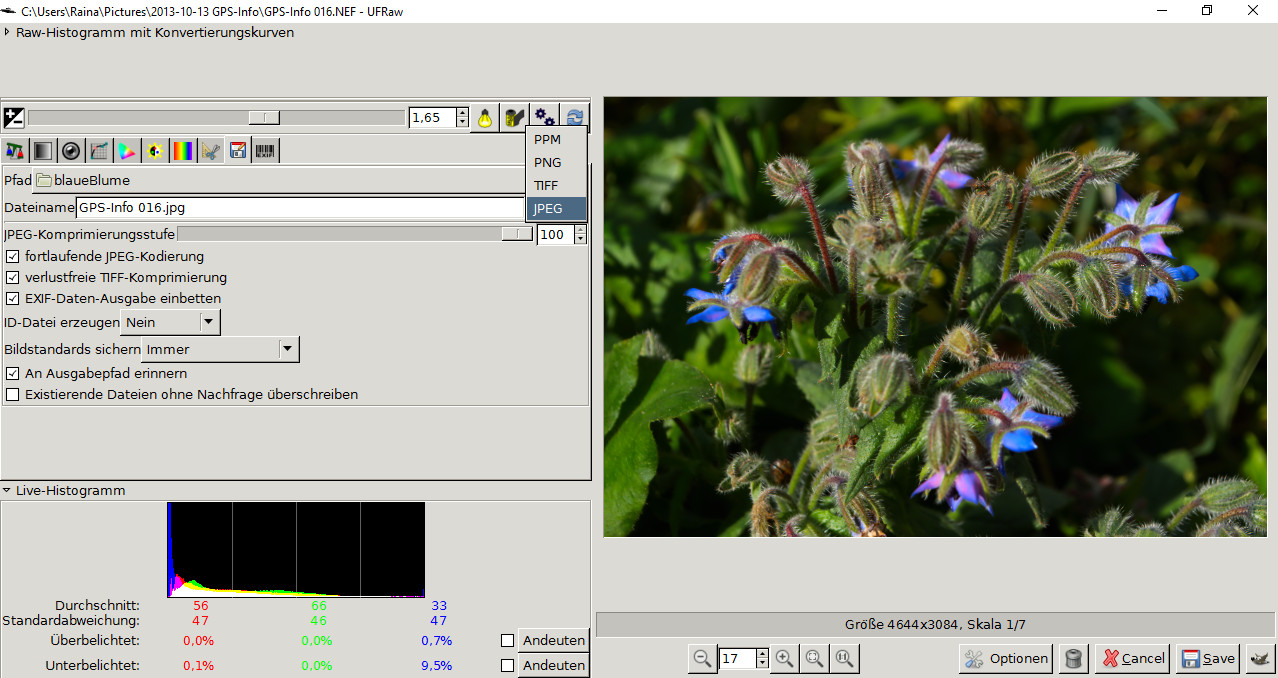Image resolution: width=1278 pixels, height=678 pixels.
Task: Open the white balance tab icon
Action: 15,151
